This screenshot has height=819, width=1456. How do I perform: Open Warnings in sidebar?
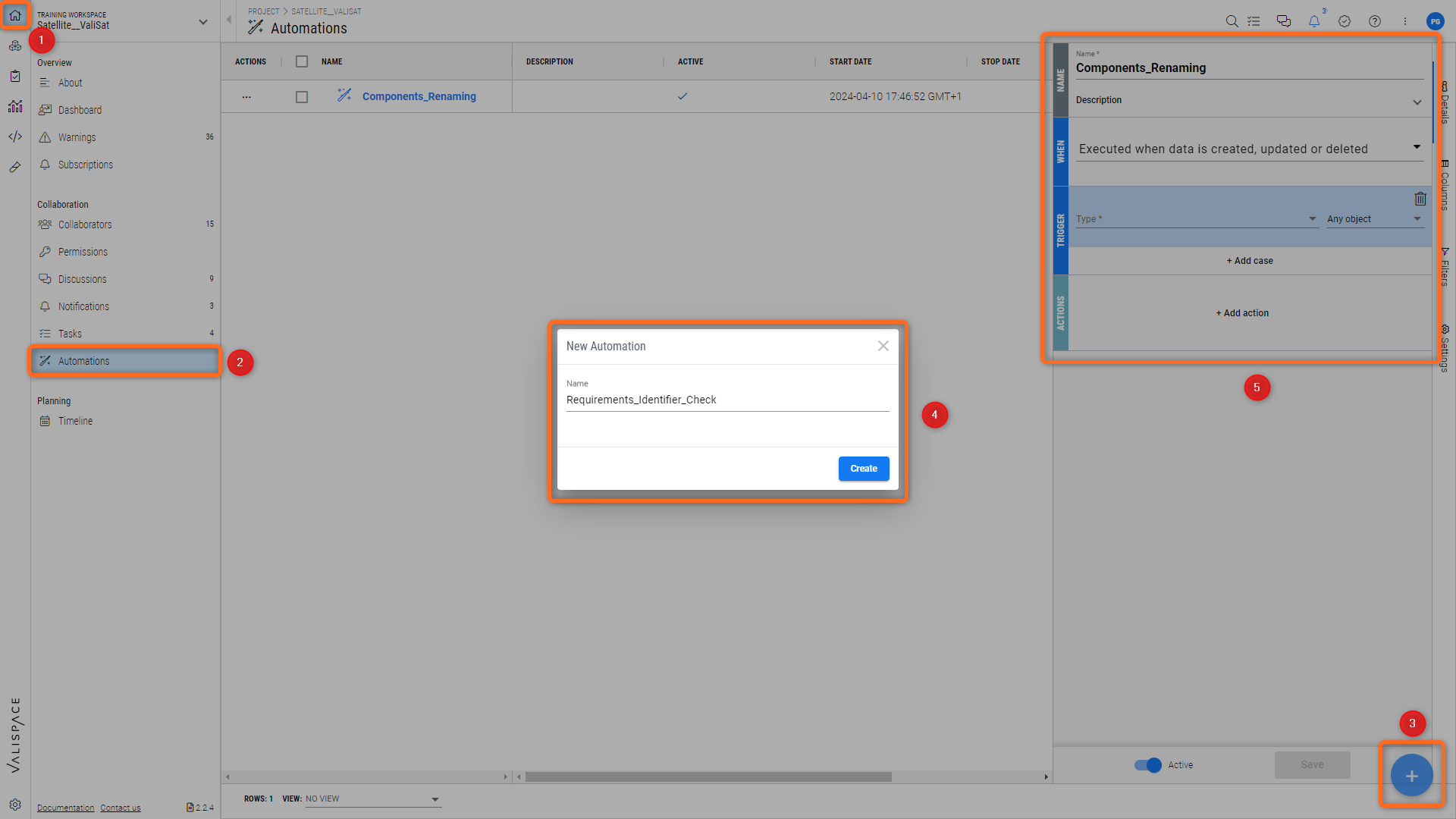(126, 137)
